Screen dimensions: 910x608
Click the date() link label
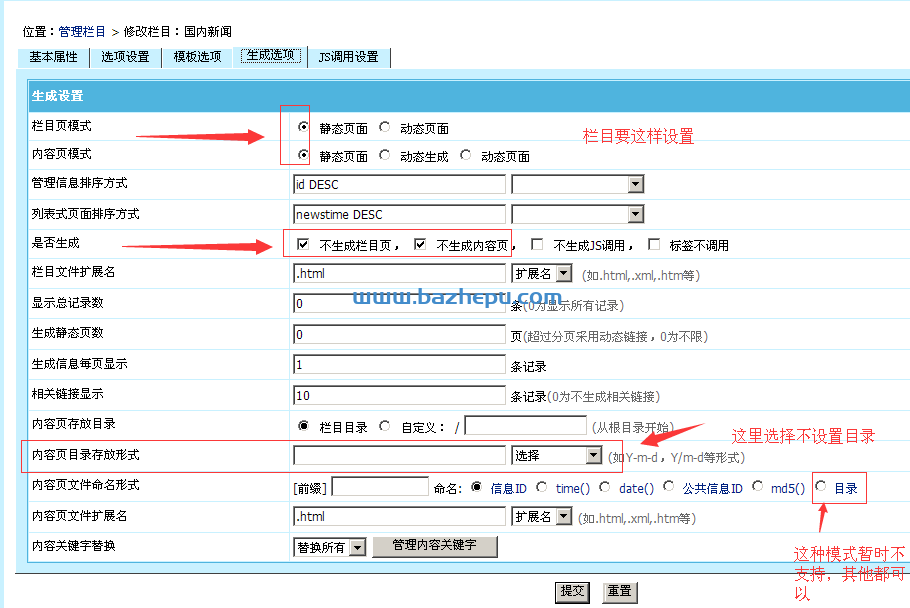tap(637, 488)
